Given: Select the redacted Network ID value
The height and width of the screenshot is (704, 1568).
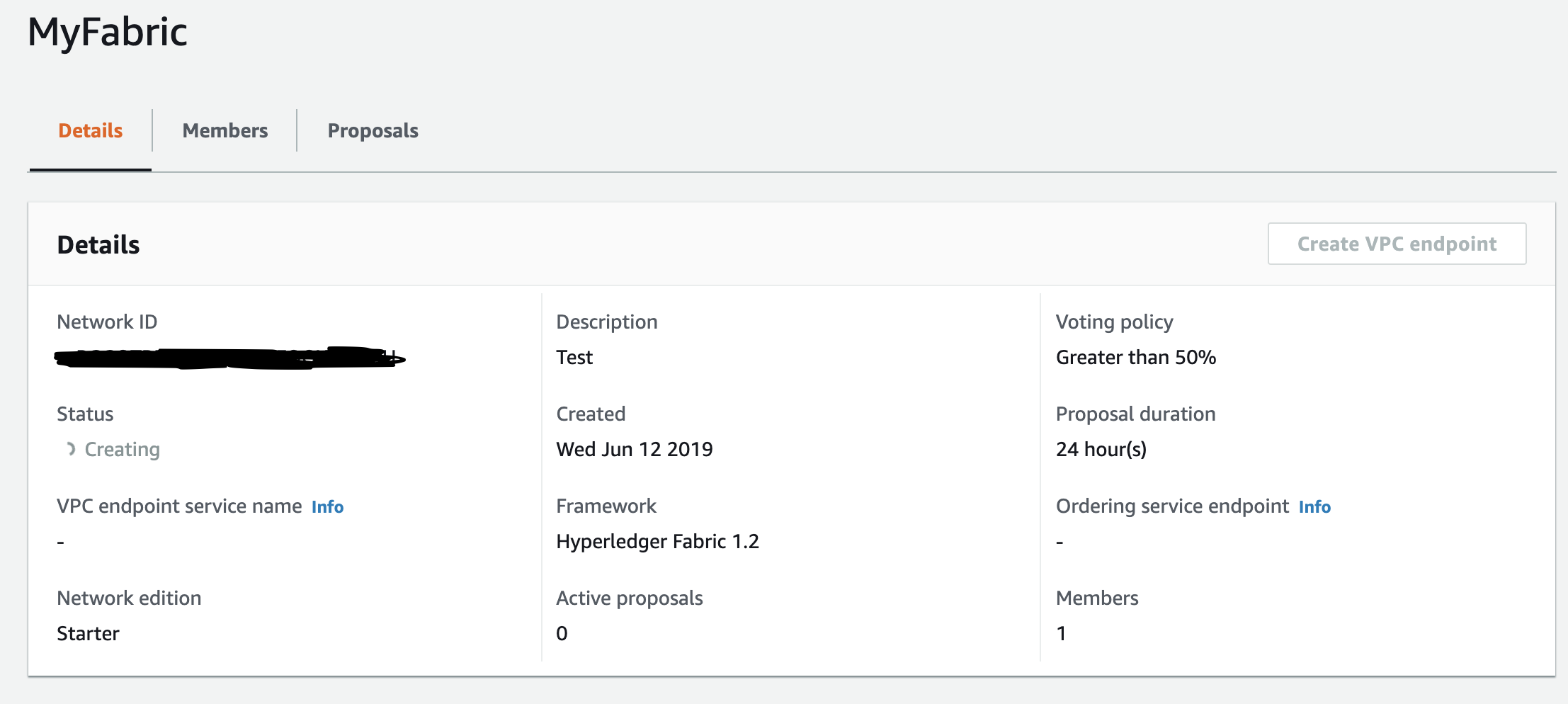Looking at the screenshot, I should click(229, 358).
